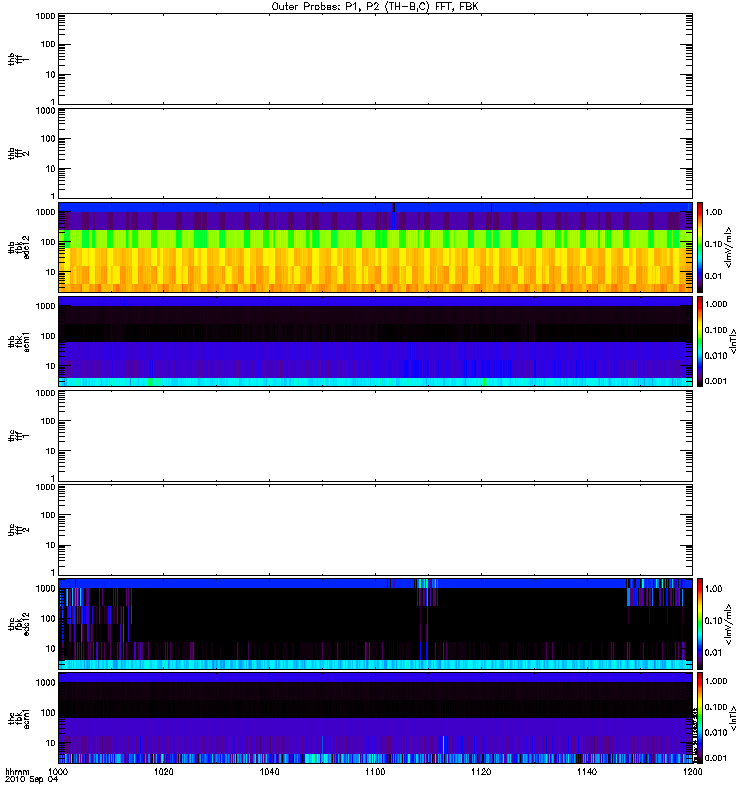Click the color bar beside the thb fbk scm1 panel
This screenshot has width=750, height=800.
(700, 341)
